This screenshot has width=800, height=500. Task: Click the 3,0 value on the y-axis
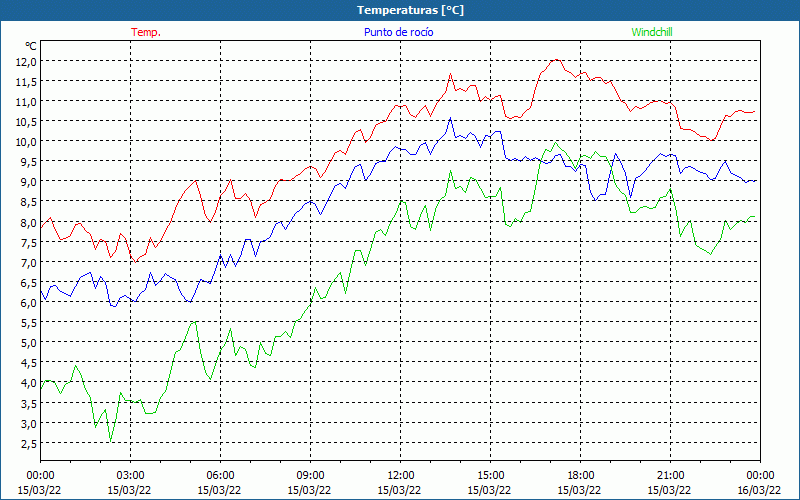(29, 423)
